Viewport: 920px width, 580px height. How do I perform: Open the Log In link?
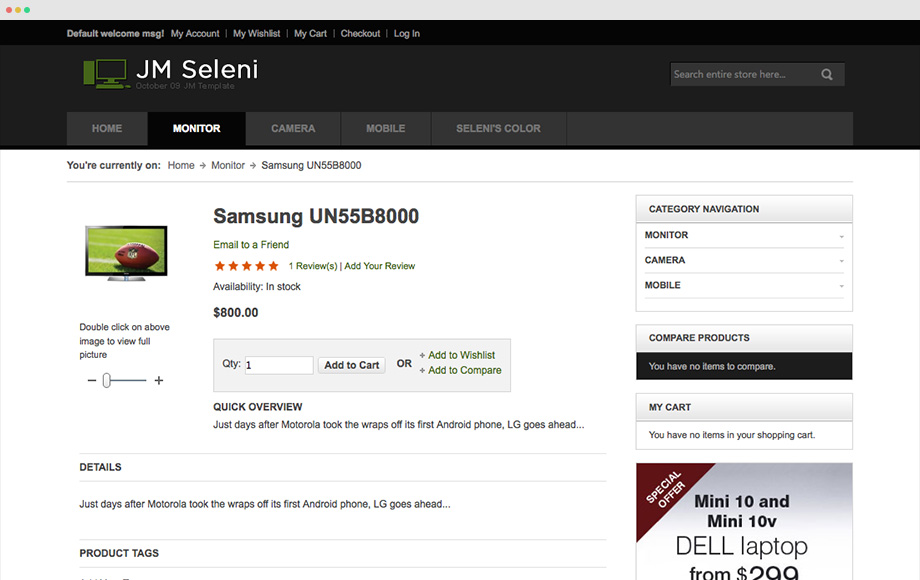pos(407,33)
